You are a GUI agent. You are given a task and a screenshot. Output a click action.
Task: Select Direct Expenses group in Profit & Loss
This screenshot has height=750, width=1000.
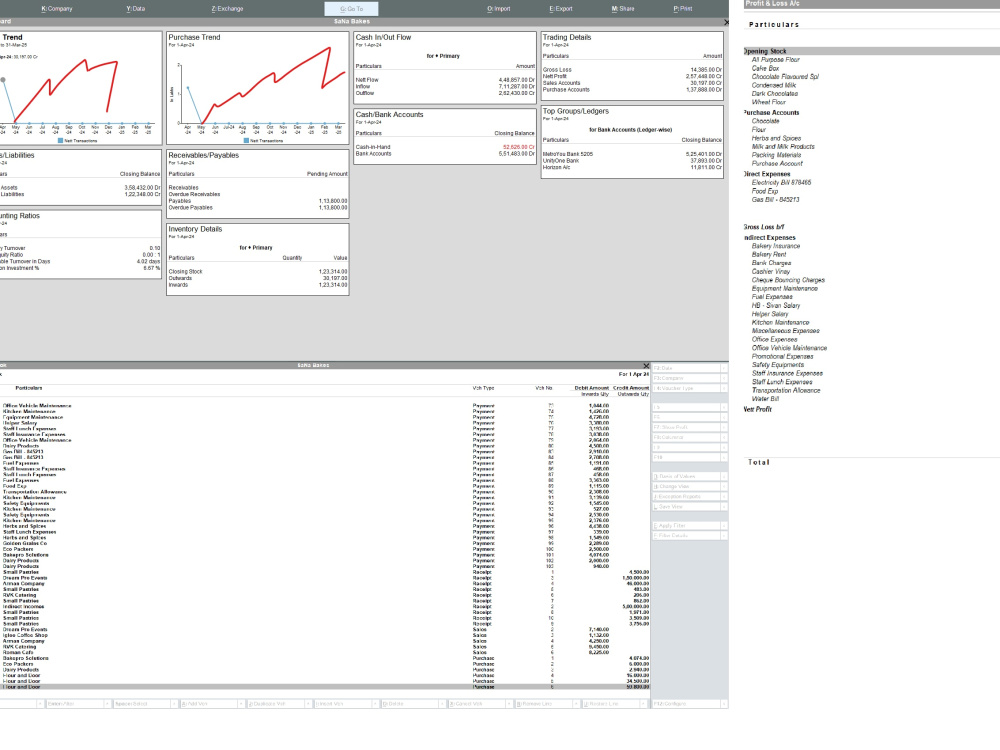tap(767, 174)
